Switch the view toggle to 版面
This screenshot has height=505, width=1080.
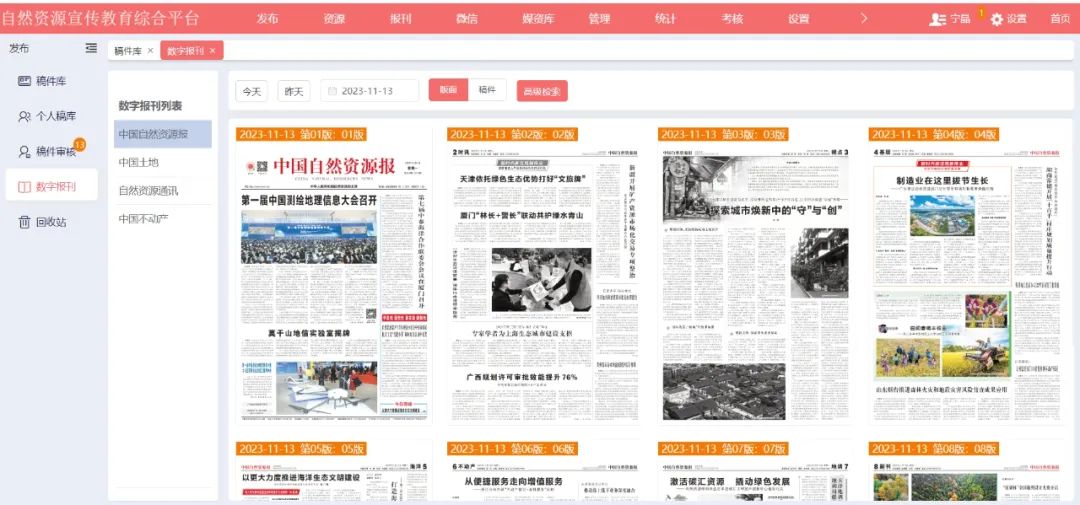(448, 90)
